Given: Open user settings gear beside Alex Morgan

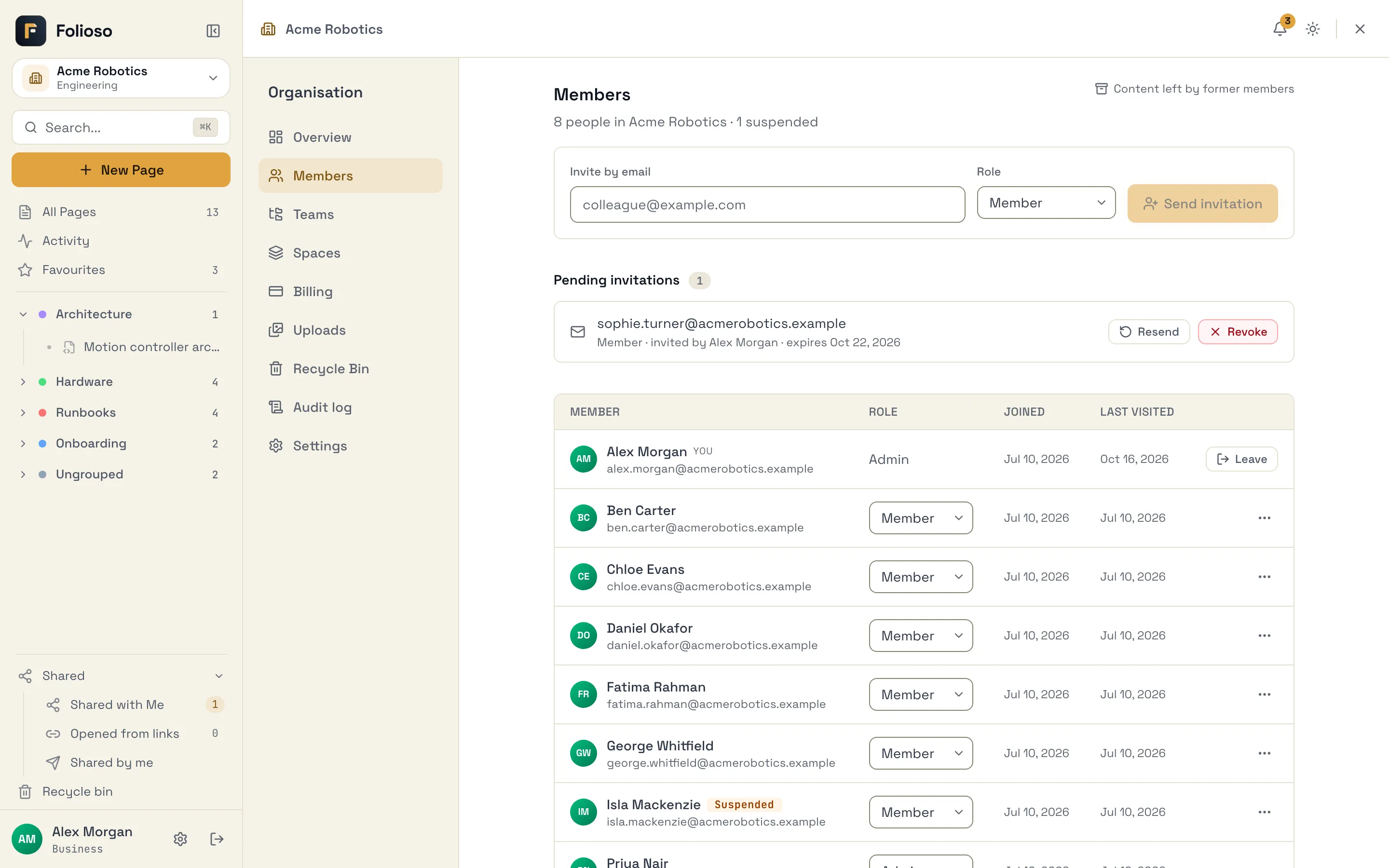Looking at the screenshot, I should point(180,839).
